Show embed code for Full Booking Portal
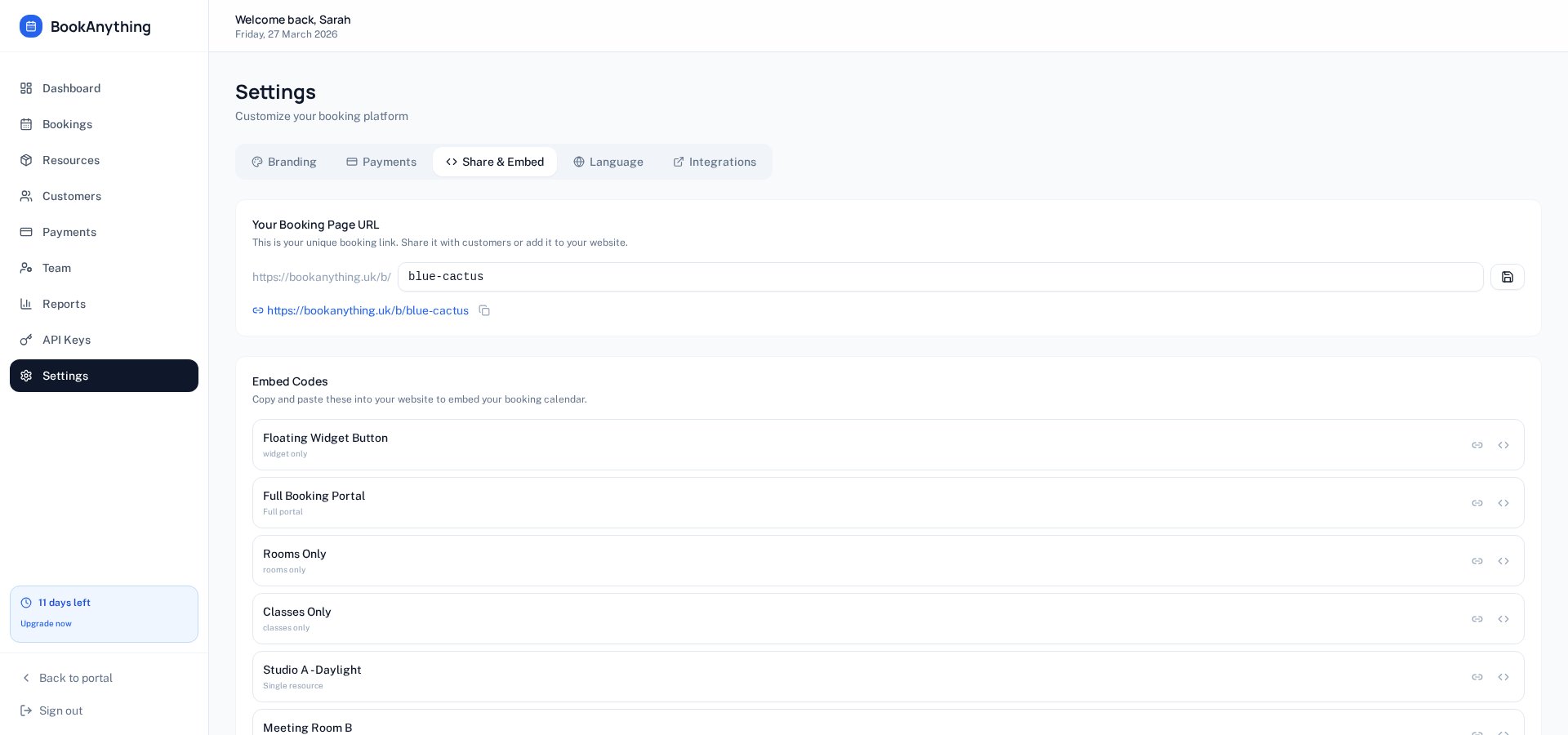 pyautogui.click(x=1503, y=503)
